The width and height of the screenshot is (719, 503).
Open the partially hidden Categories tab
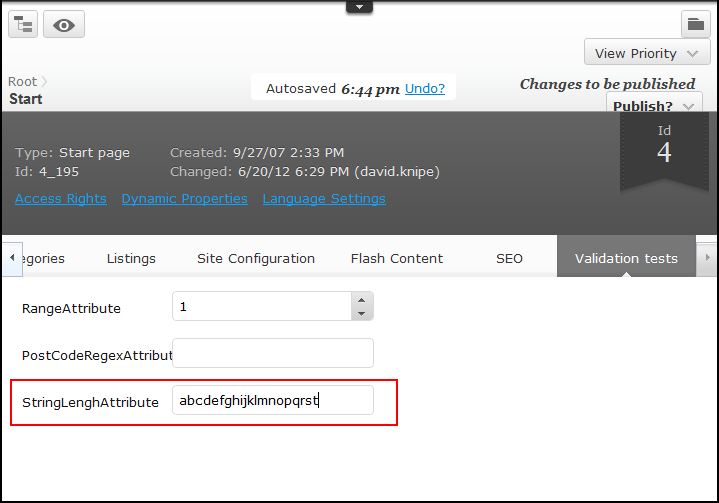tap(44, 259)
